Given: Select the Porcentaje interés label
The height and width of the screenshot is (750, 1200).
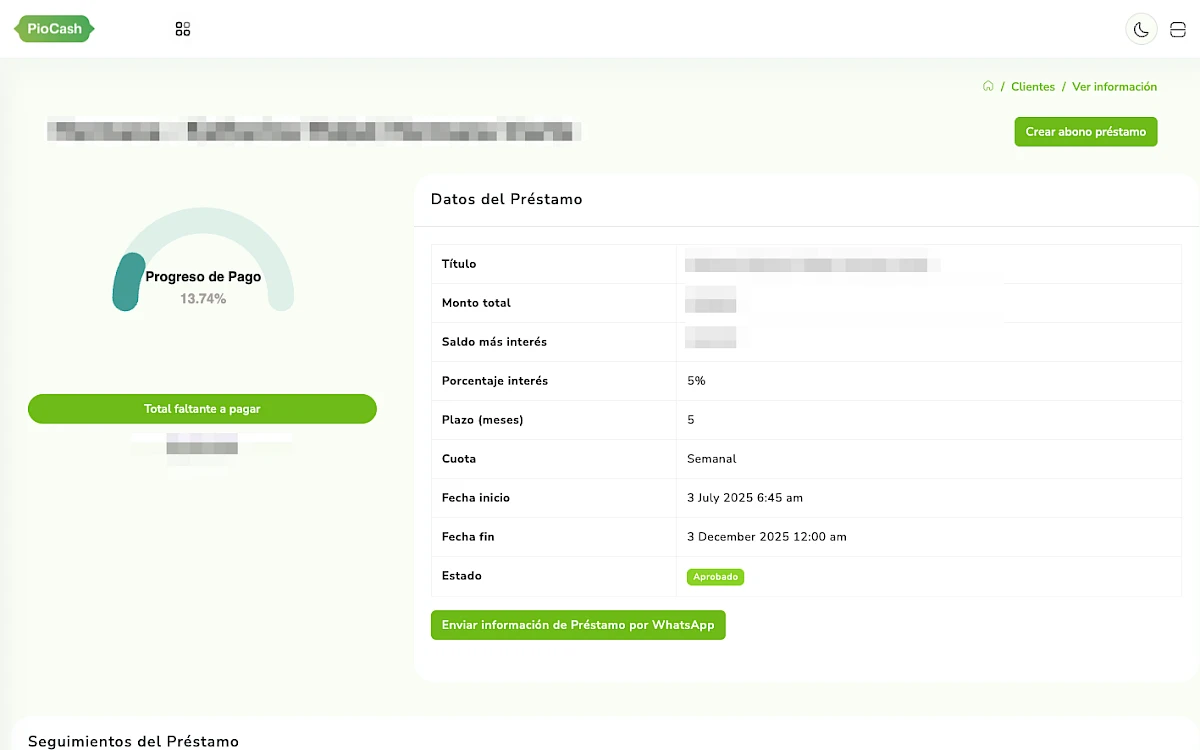Looking at the screenshot, I should click(x=495, y=381).
